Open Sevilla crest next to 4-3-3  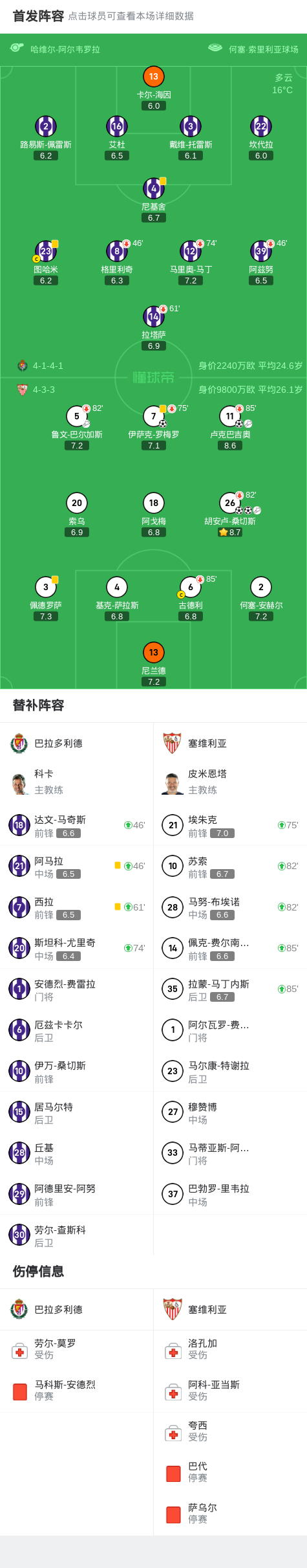point(23,390)
